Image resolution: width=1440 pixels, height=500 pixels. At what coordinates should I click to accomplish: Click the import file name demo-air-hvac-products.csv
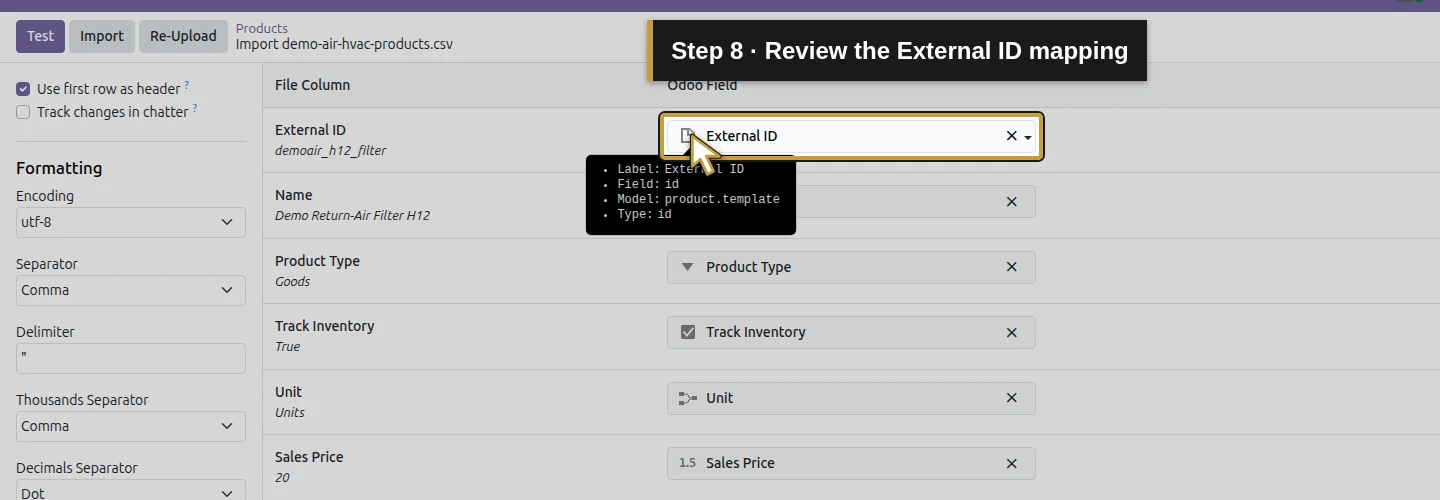[365, 45]
